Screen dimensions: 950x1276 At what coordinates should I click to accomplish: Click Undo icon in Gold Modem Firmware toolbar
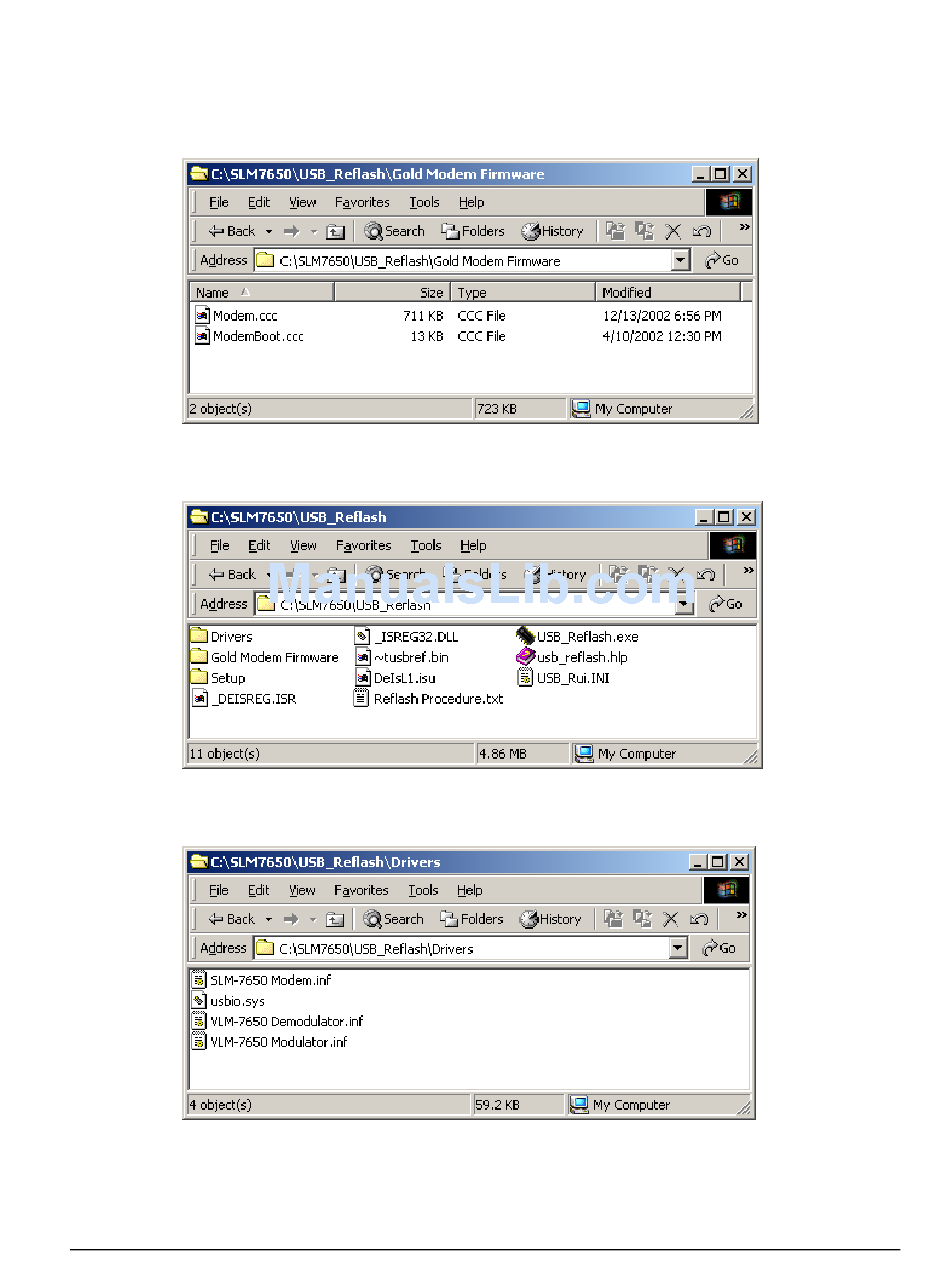click(x=702, y=232)
